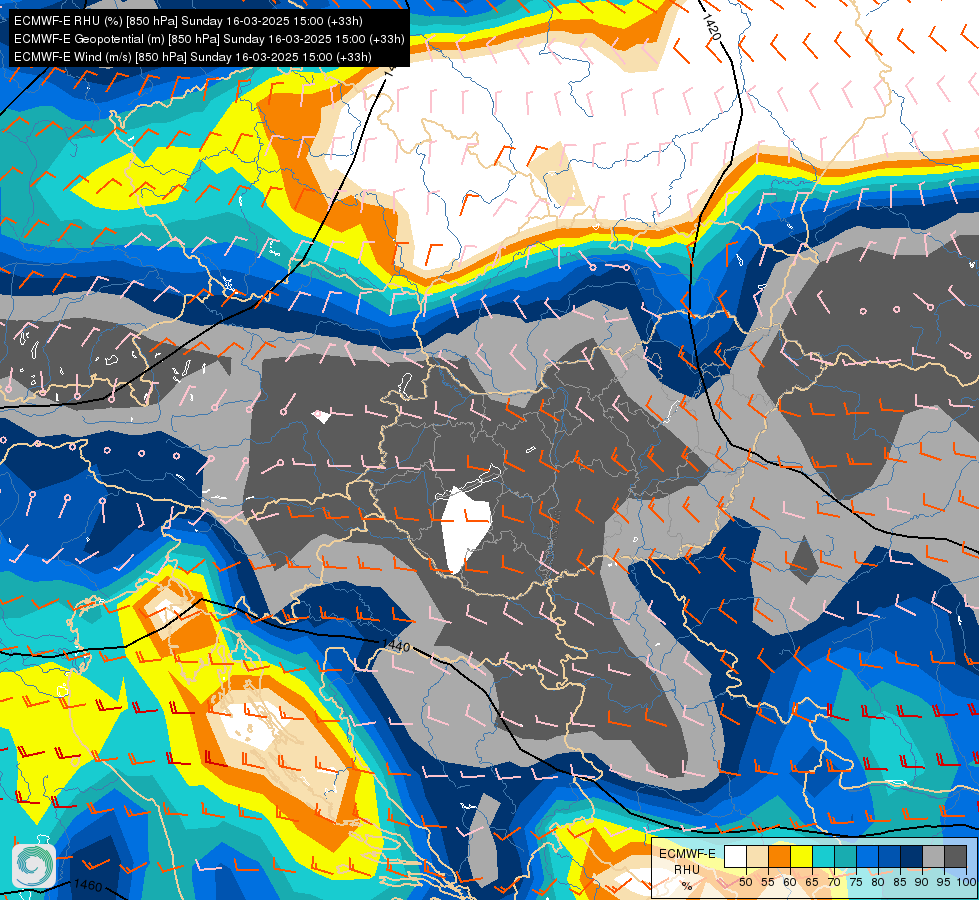
Task: Click the swirl logo icon at bottom-left
Action: pyautogui.click(x=34, y=866)
